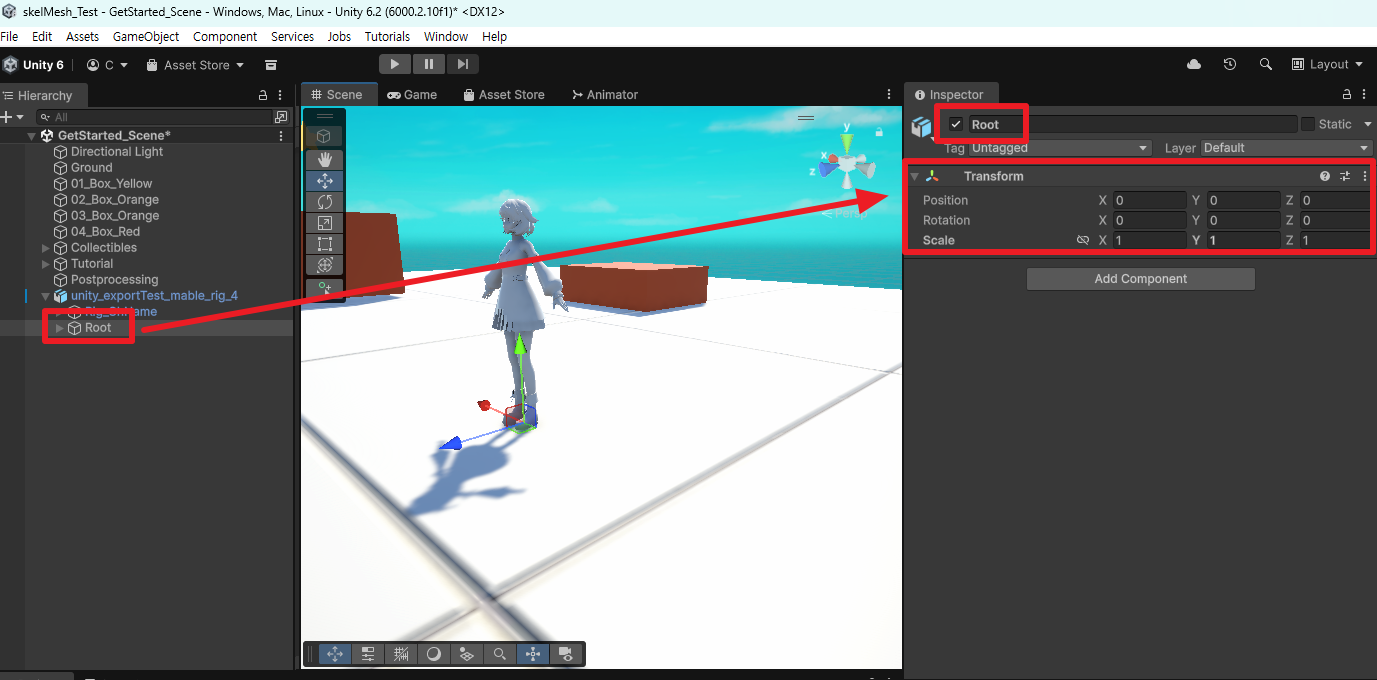Open the Unity cloud icon
The width and height of the screenshot is (1377, 680).
(1194, 64)
